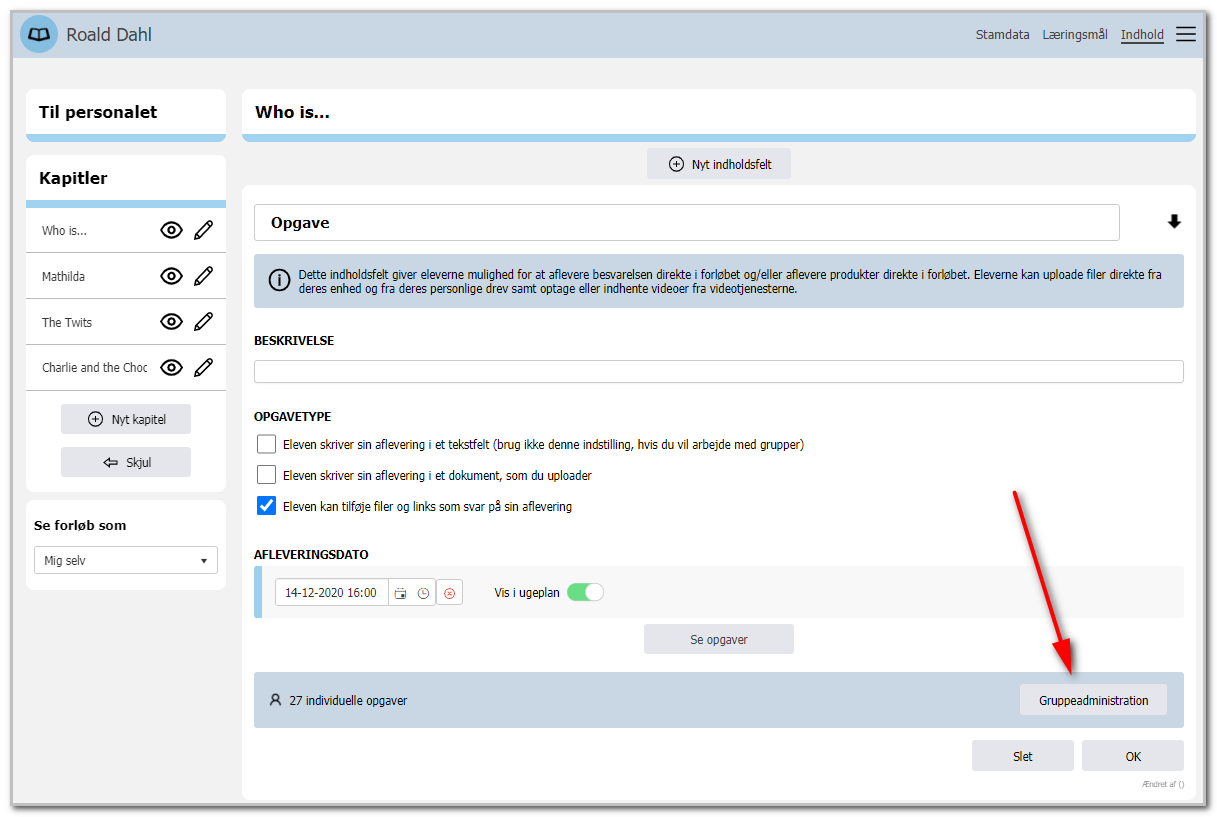The width and height of the screenshot is (1217, 817).
Task: Check Eleven skriver i et tekstfelt option
Action: click(x=266, y=444)
